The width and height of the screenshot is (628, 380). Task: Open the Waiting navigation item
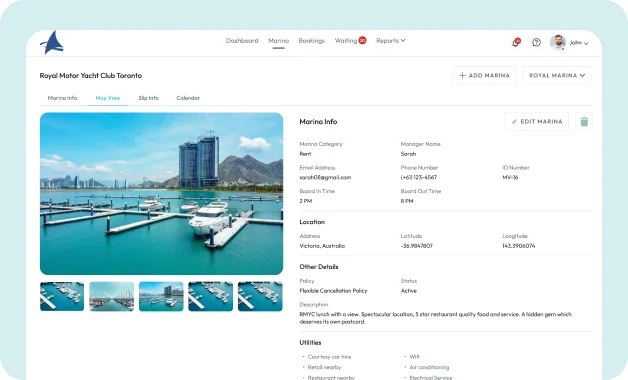tap(346, 40)
